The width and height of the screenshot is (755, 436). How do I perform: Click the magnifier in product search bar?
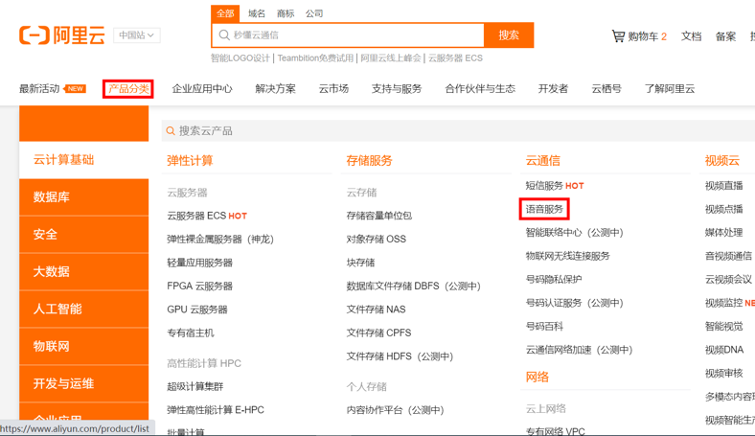[171, 131]
